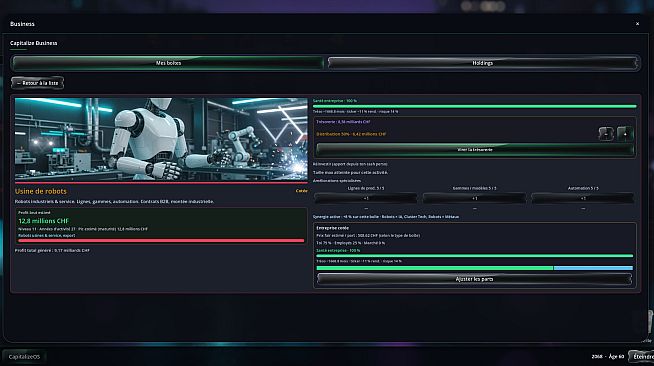Click the green-blue share split bar
This screenshot has height=366, width=654.
tap(475, 268)
